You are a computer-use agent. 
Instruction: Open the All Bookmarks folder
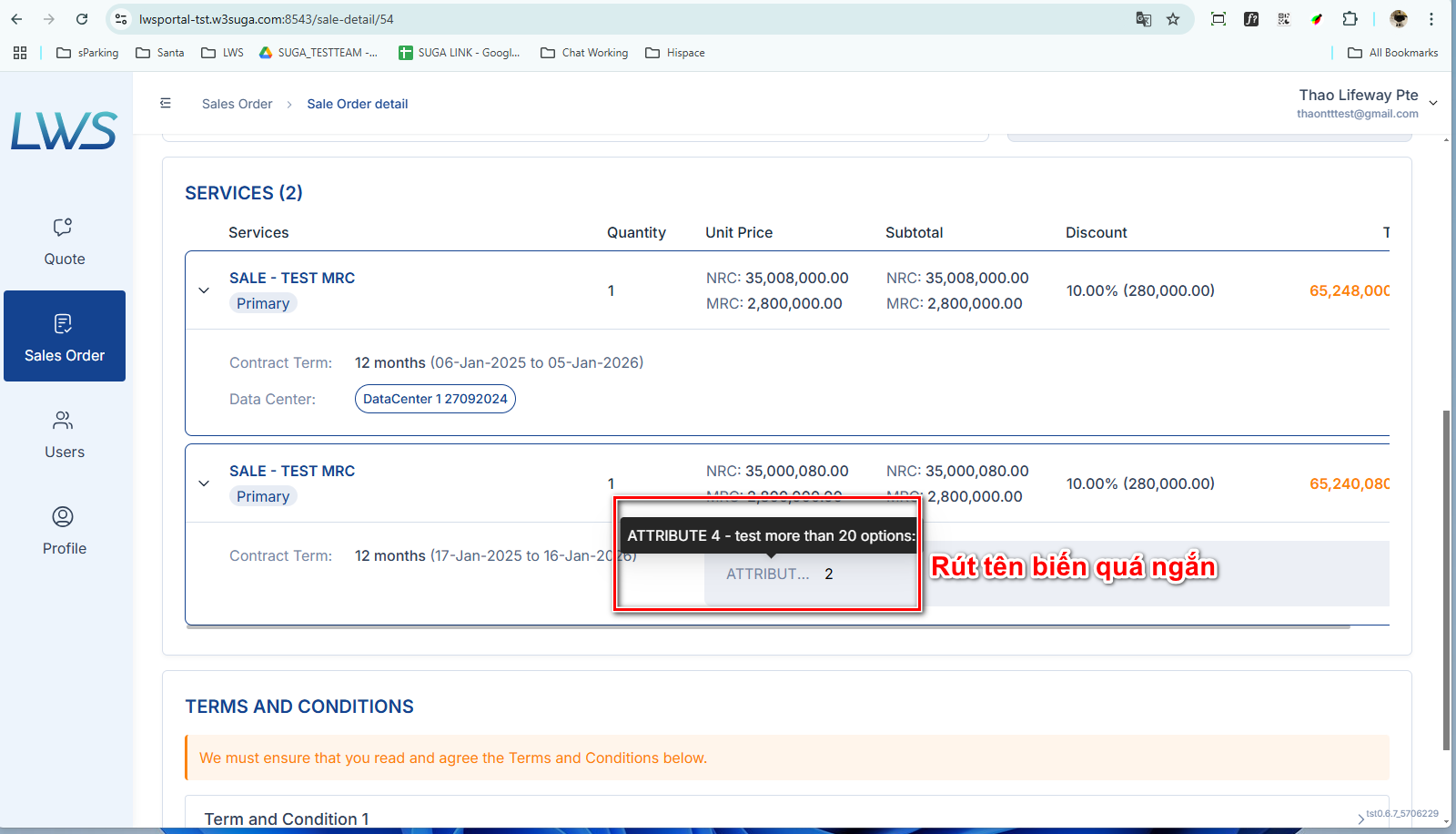pyautogui.click(x=1393, y=53)
